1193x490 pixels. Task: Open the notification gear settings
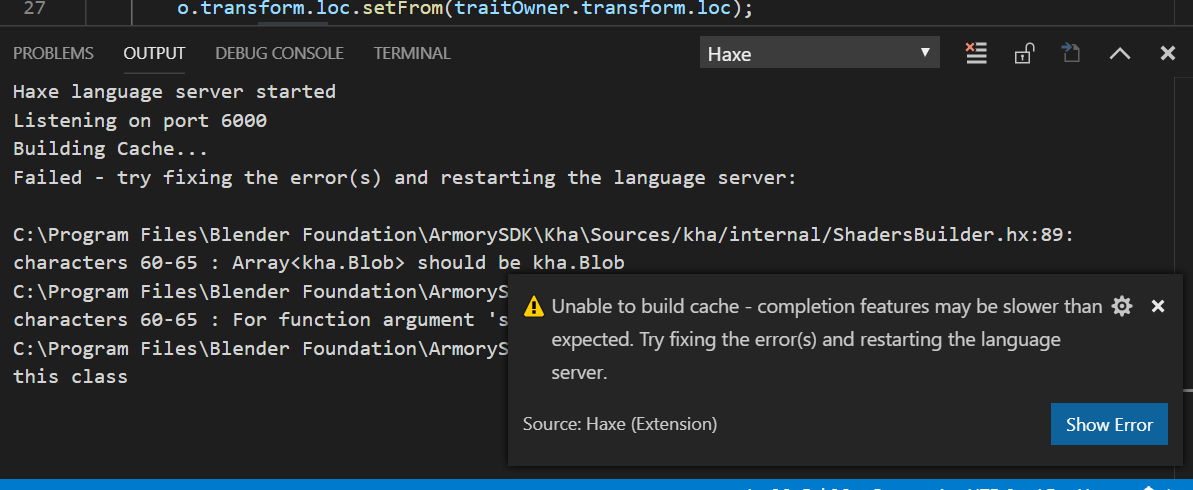[1122, 307]
